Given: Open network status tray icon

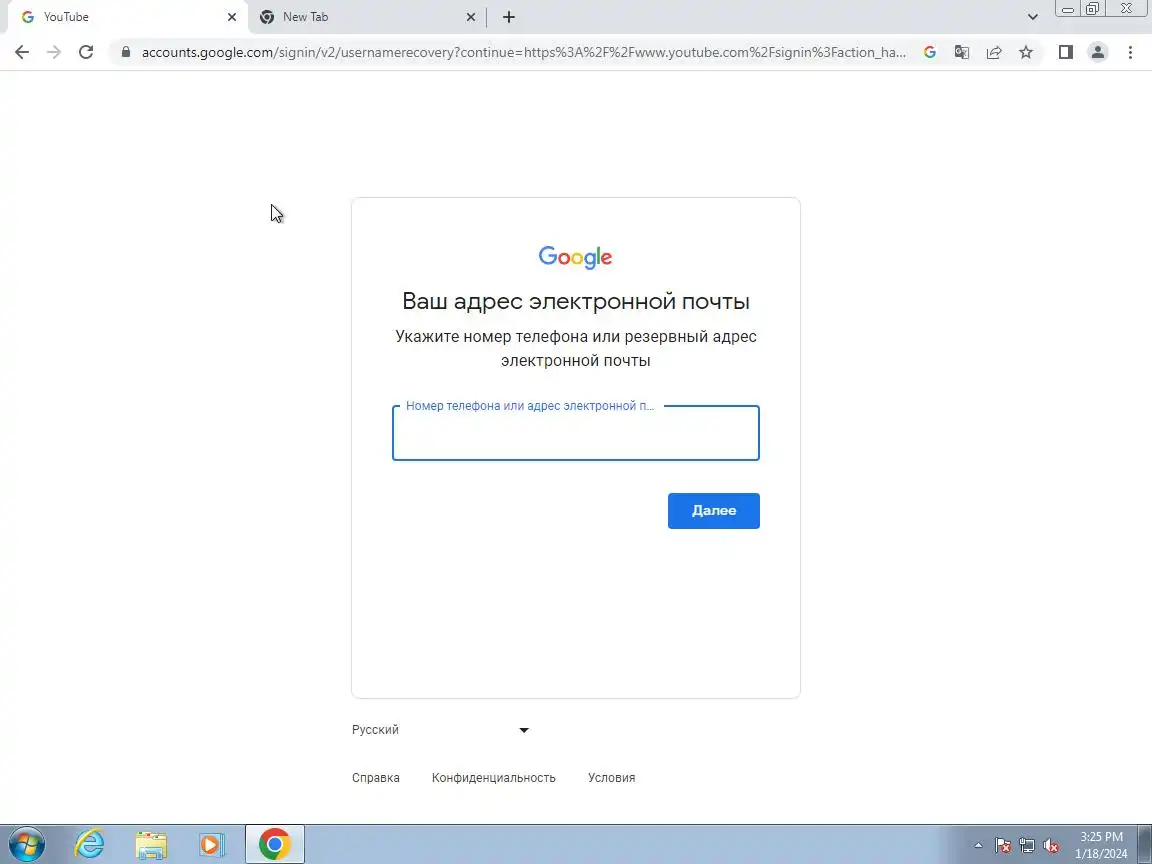Looking at the screenshot, I should point(1027,846).
